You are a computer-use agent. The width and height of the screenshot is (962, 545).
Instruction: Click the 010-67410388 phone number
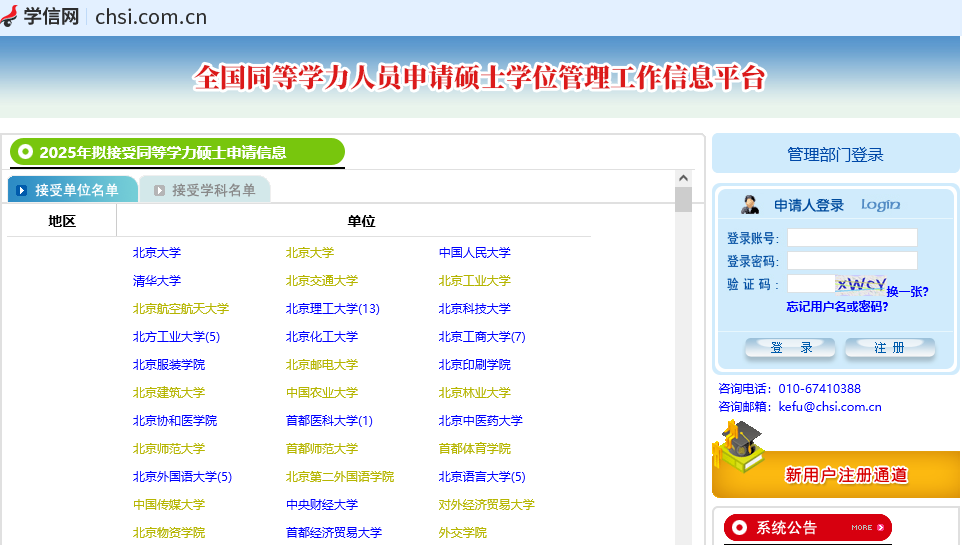click(819, 388)
